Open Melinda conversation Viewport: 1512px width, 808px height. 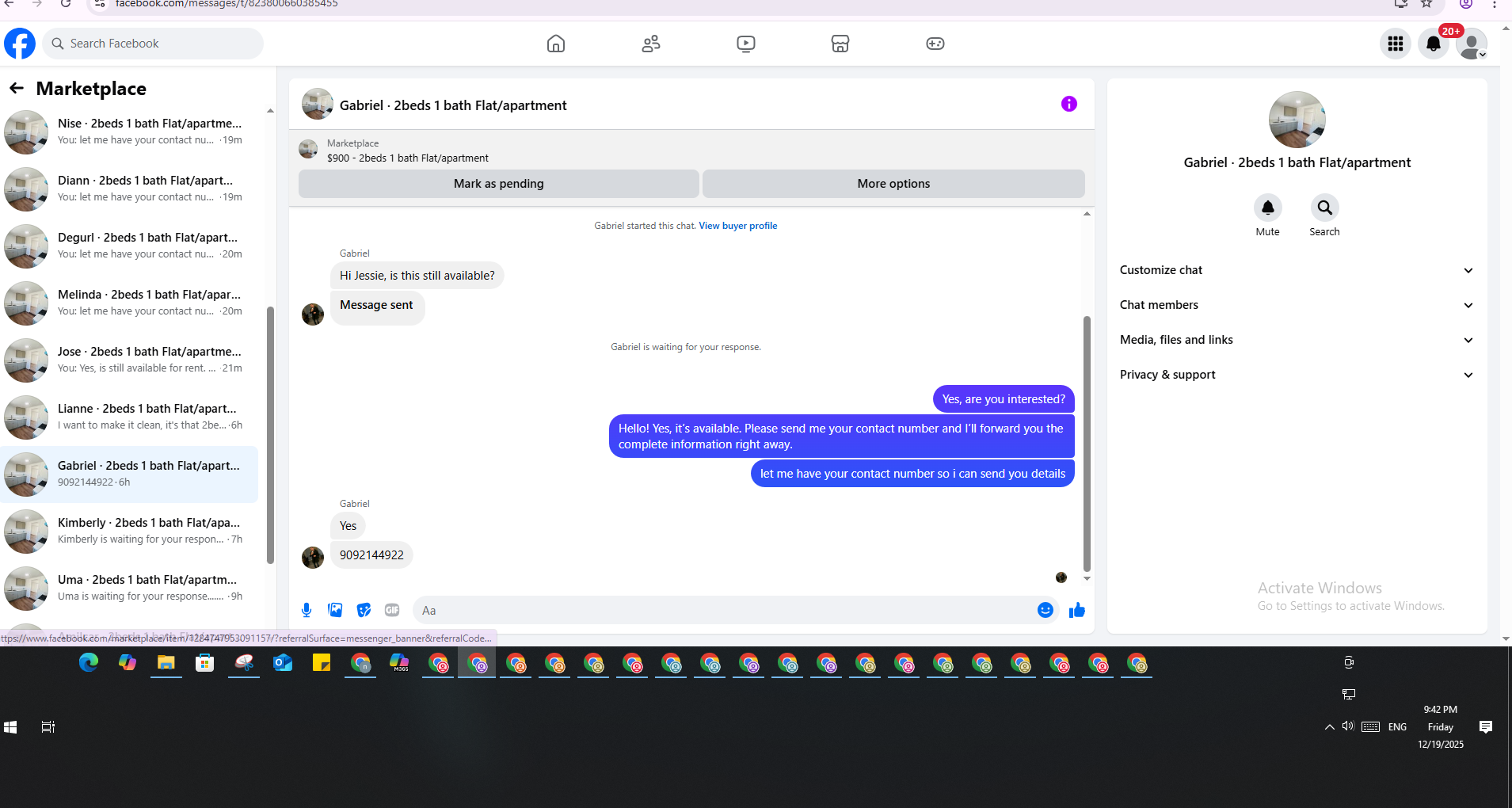tap(131, 303)
